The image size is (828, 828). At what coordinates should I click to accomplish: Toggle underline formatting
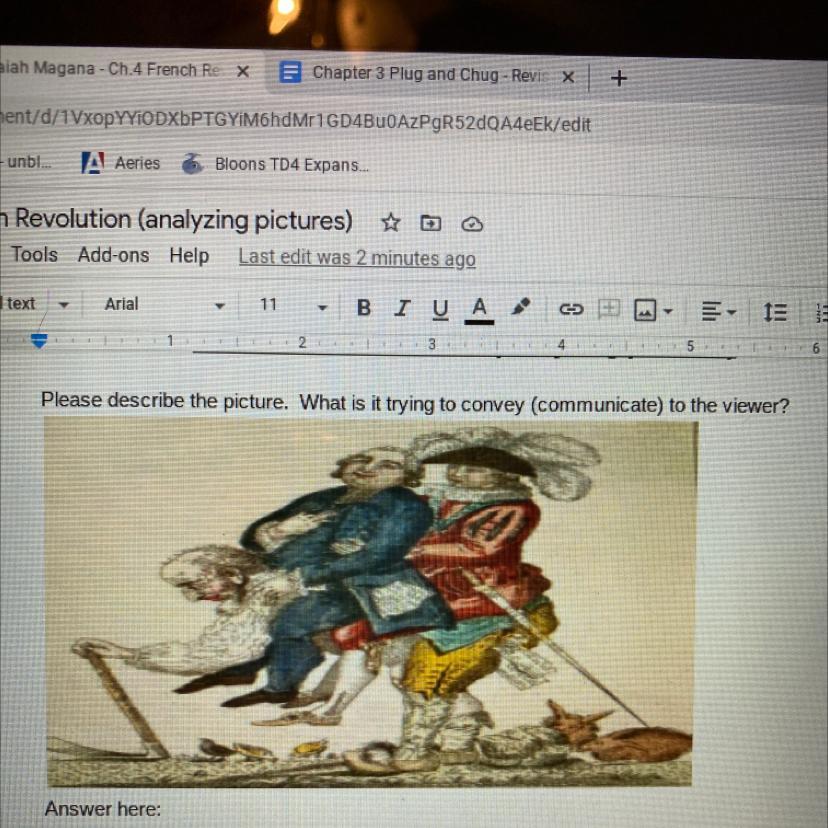(440, 309)
